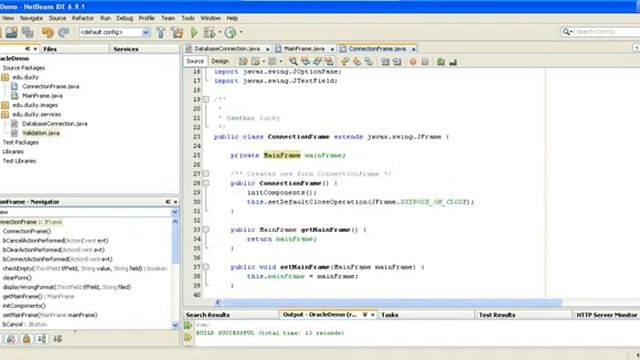The height and width of the screenshot is (360, 640).
Task: Collapse the javadoc comment fold at line 19
Action: (x=206, y=99)
